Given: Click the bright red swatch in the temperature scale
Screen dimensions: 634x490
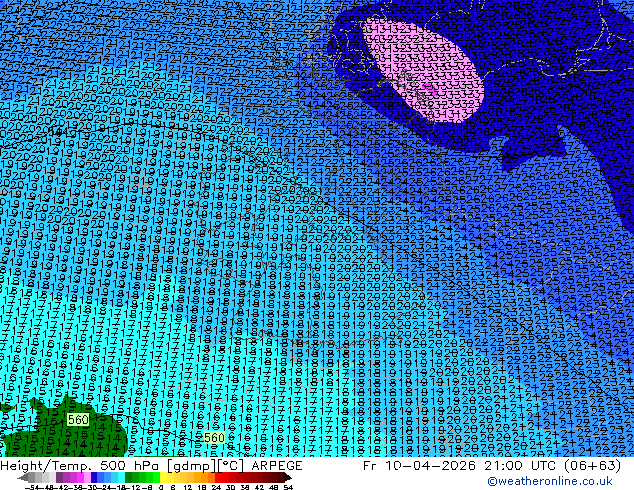Looking at the screenshot, I should pyautogui.click(x=218, y=478).
